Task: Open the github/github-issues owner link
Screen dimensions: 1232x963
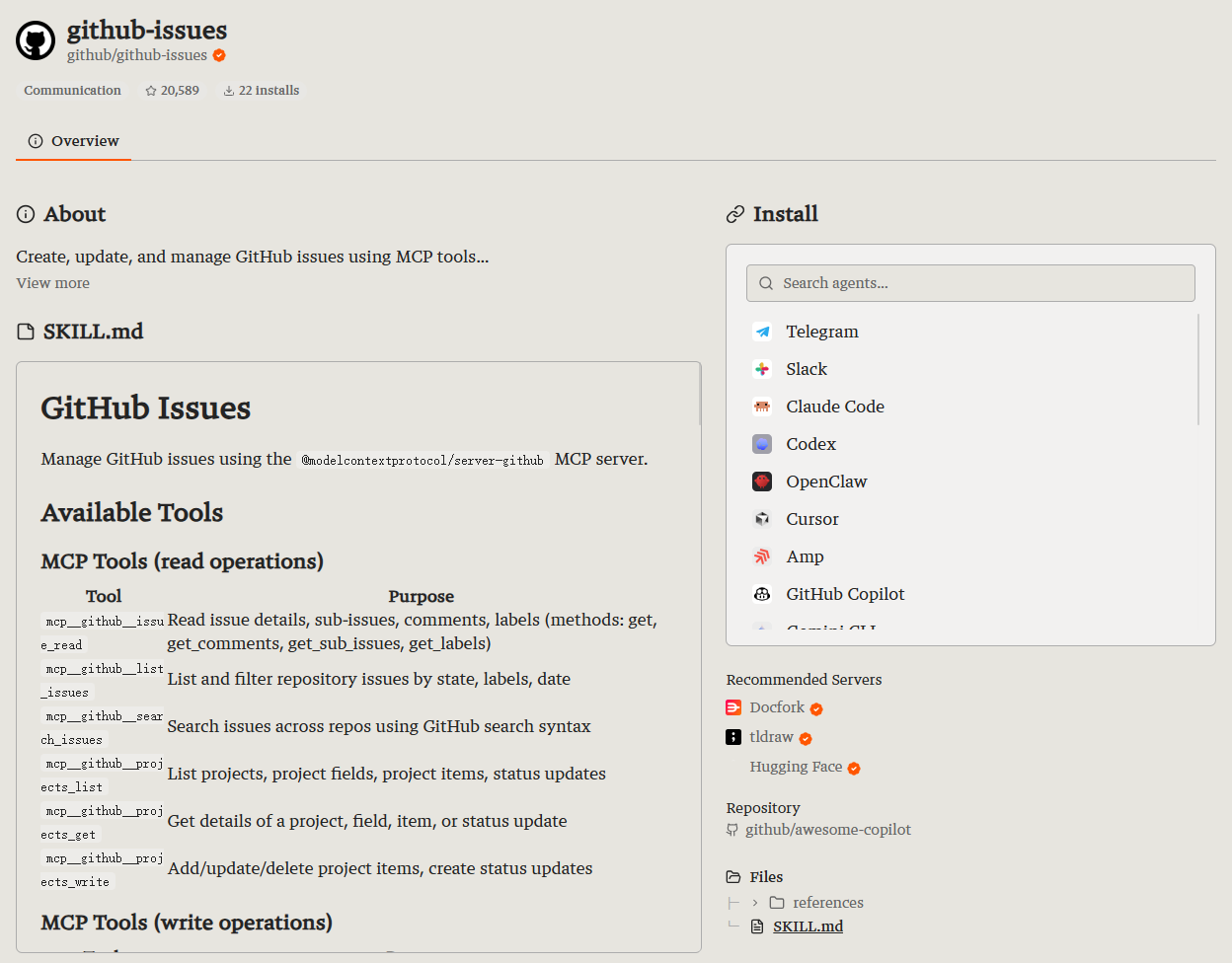Action: coord(137,55)
